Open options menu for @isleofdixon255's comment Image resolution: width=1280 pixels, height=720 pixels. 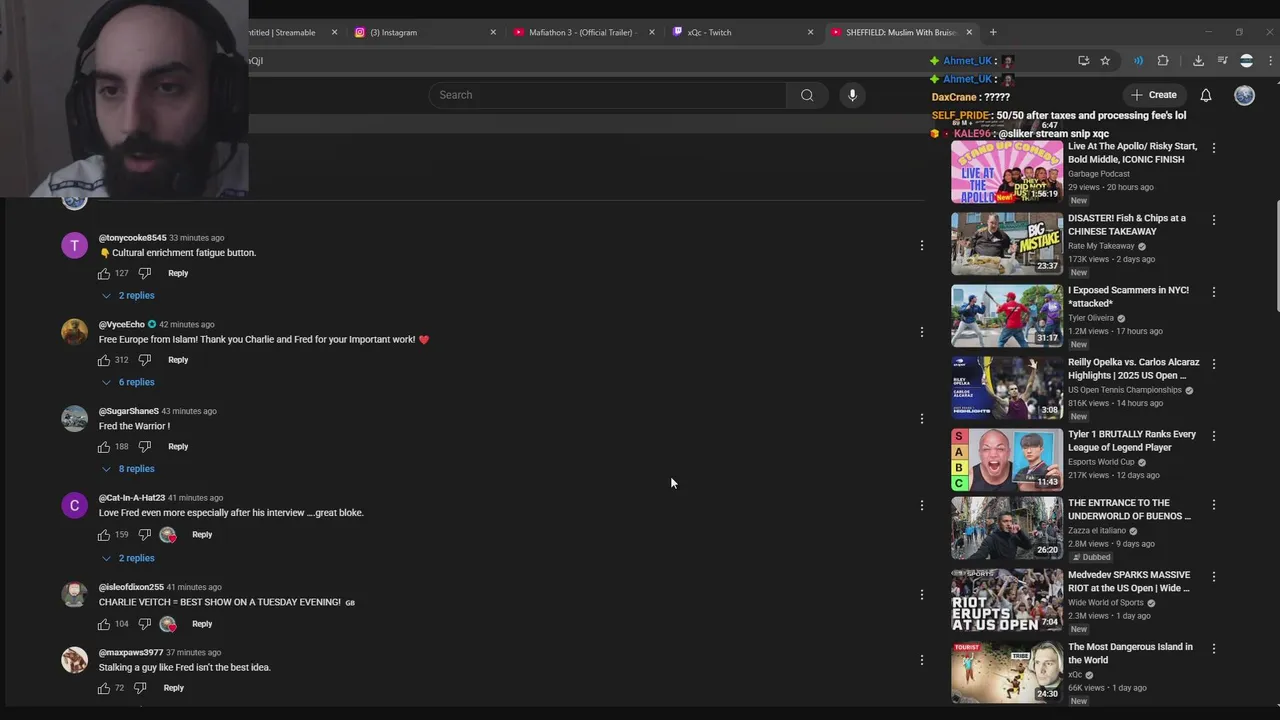(922, 594)
